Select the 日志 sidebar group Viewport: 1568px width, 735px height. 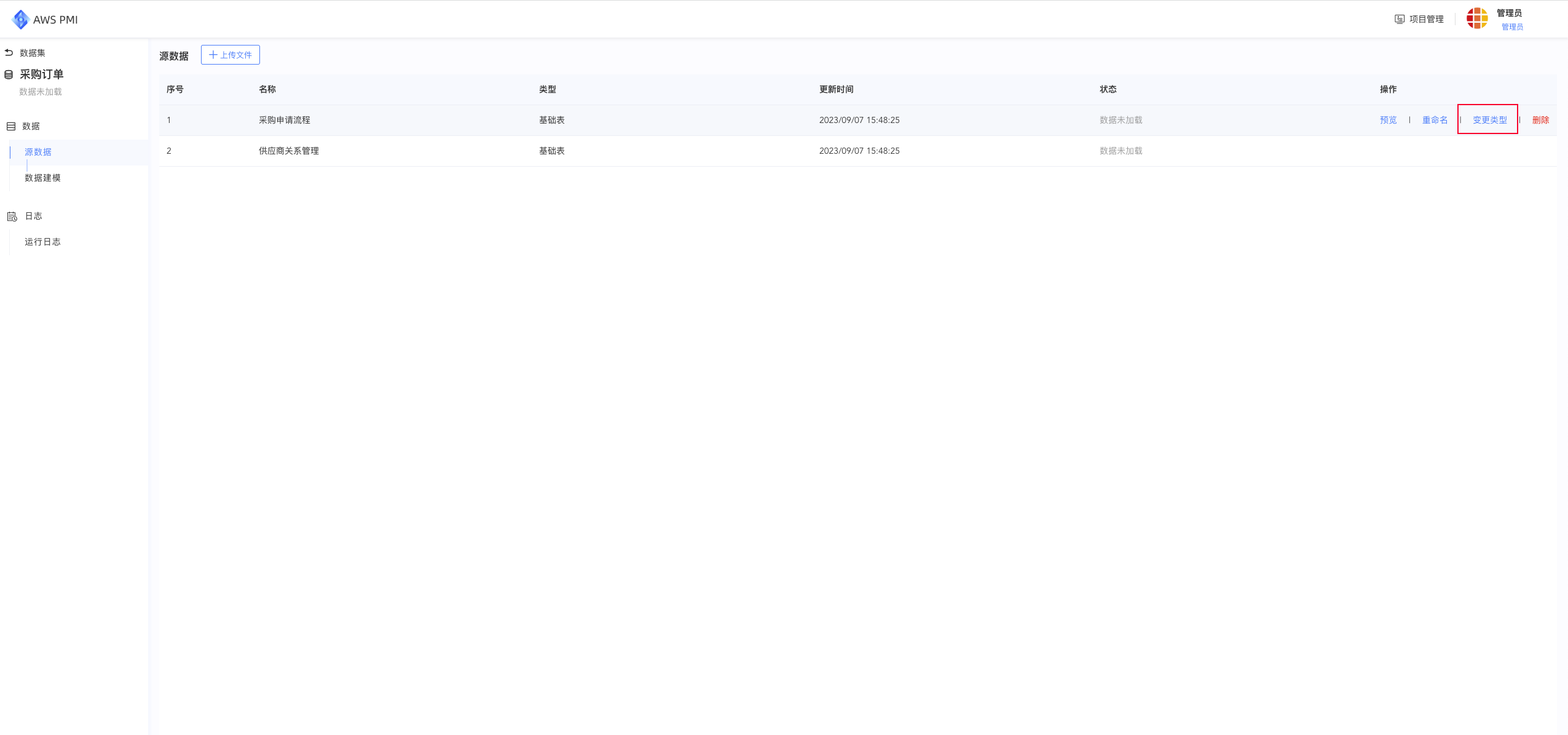[x=33, y=216]
